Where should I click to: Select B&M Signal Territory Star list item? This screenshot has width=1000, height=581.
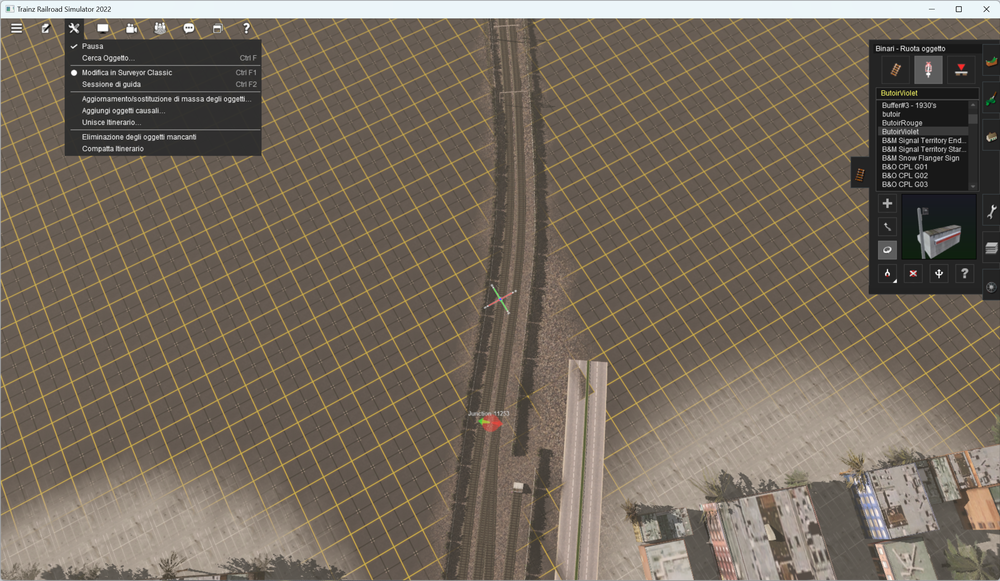point(923,149)
